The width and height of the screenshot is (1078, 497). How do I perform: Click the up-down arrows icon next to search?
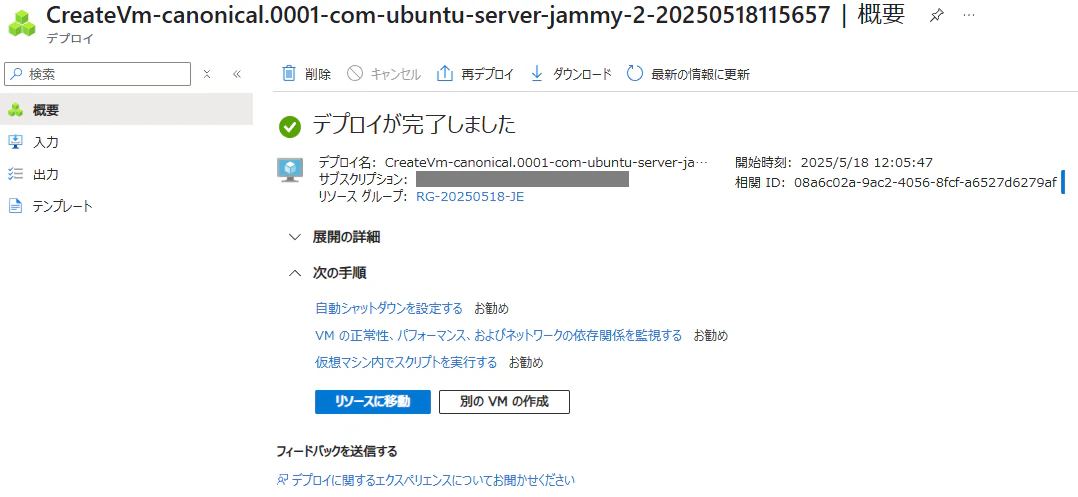coord(207,74)
